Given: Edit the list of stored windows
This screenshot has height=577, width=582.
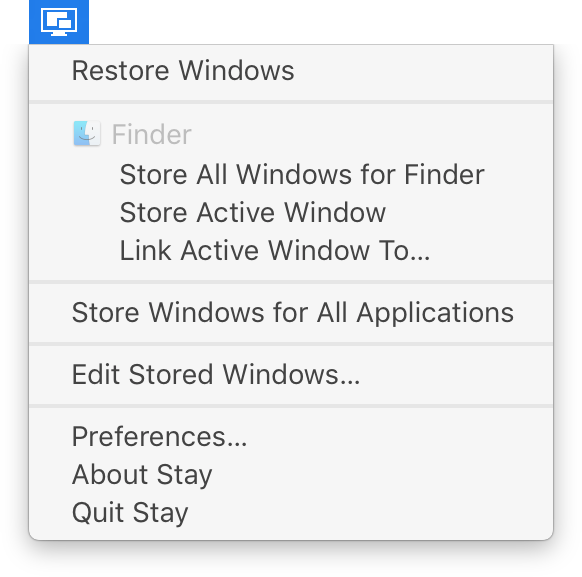Looking at the screenshot, I should coord(291,375).
